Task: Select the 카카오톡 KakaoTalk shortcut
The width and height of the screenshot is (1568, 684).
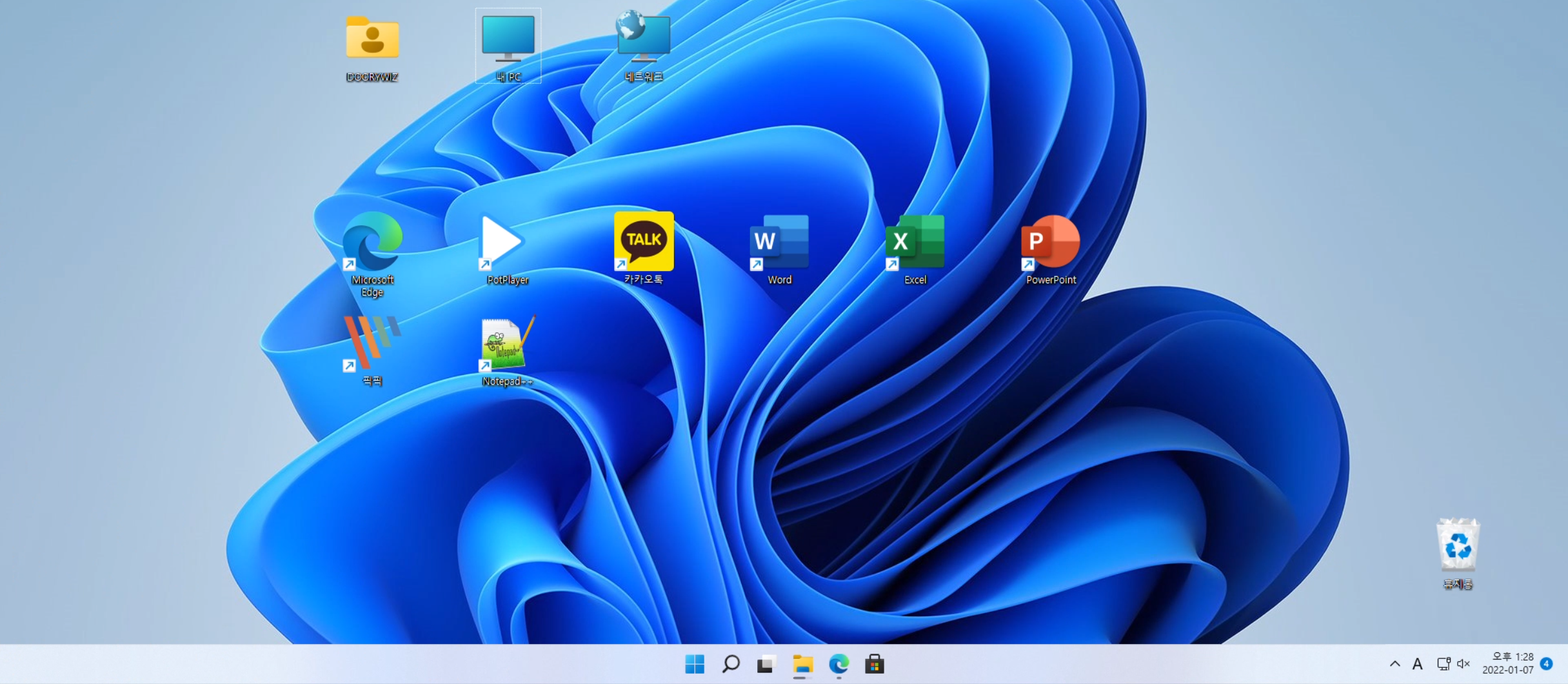Action: [x=643, y=248]
